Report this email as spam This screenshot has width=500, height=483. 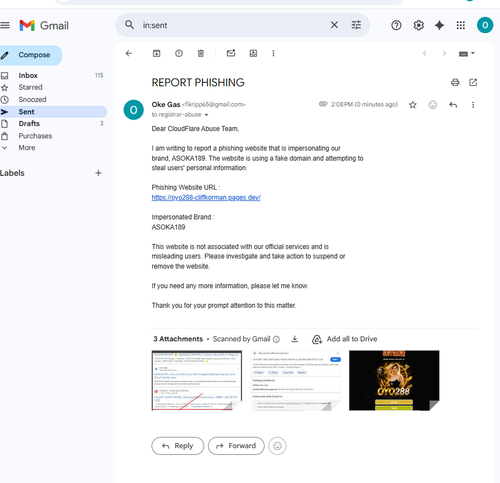179,53
